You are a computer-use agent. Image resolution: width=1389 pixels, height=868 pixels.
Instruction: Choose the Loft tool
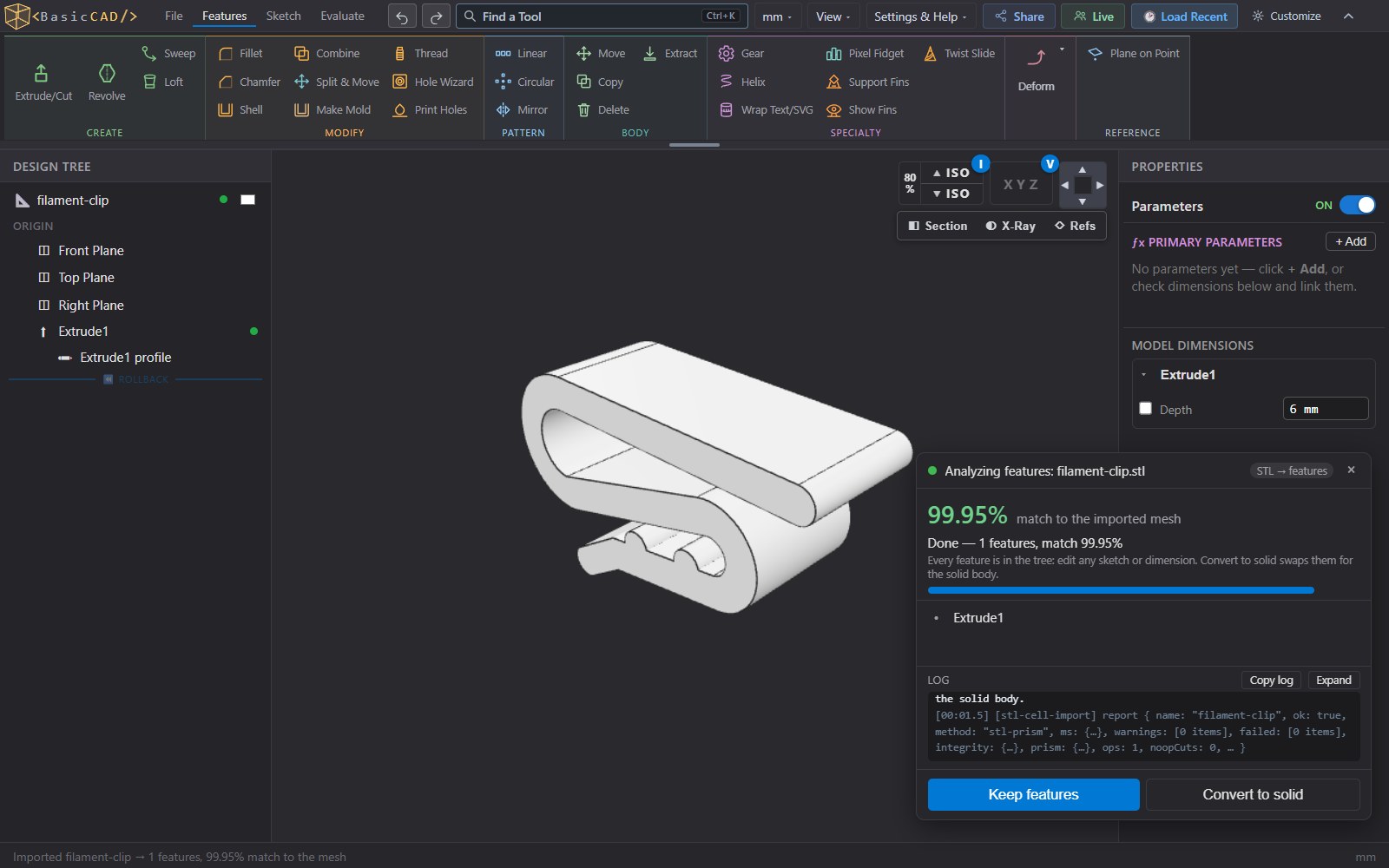(x=163, y=82)
